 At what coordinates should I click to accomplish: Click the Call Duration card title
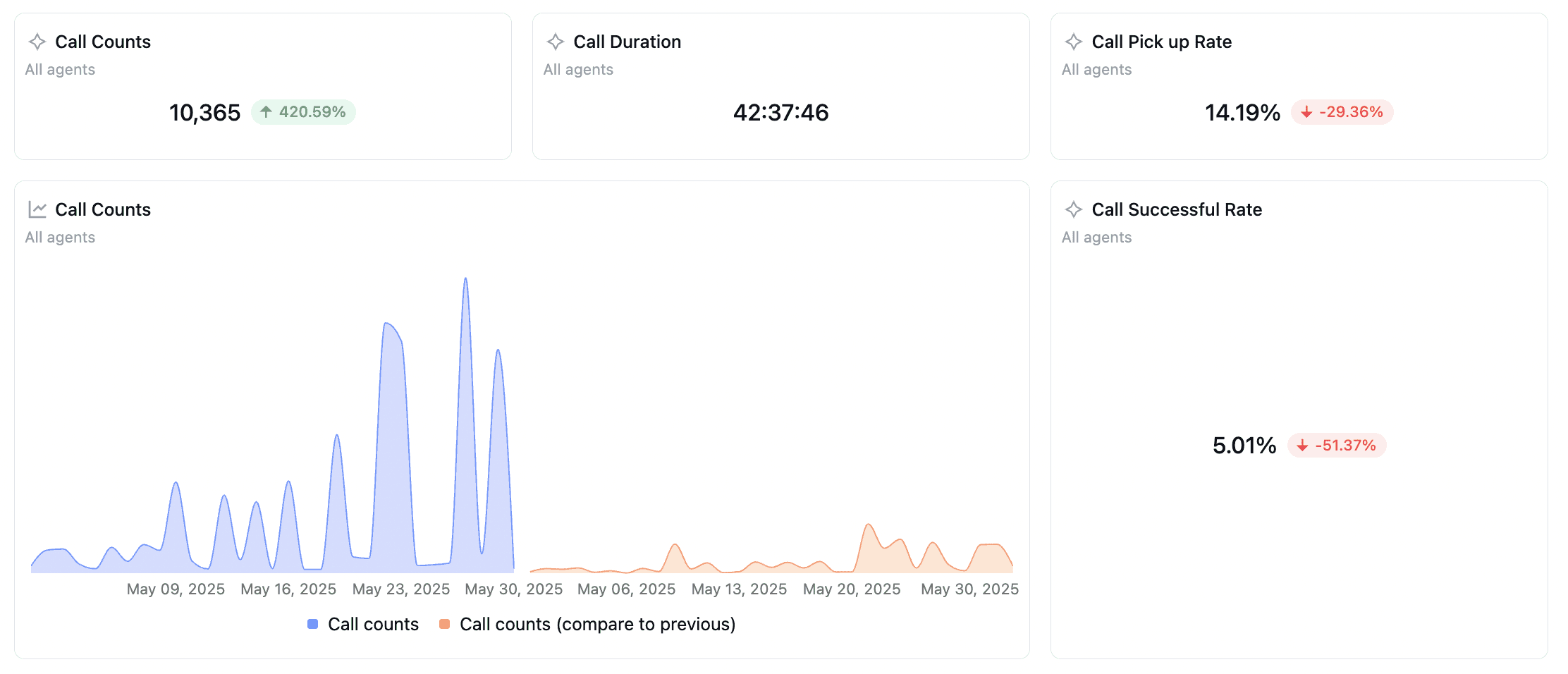click(627, 42)
